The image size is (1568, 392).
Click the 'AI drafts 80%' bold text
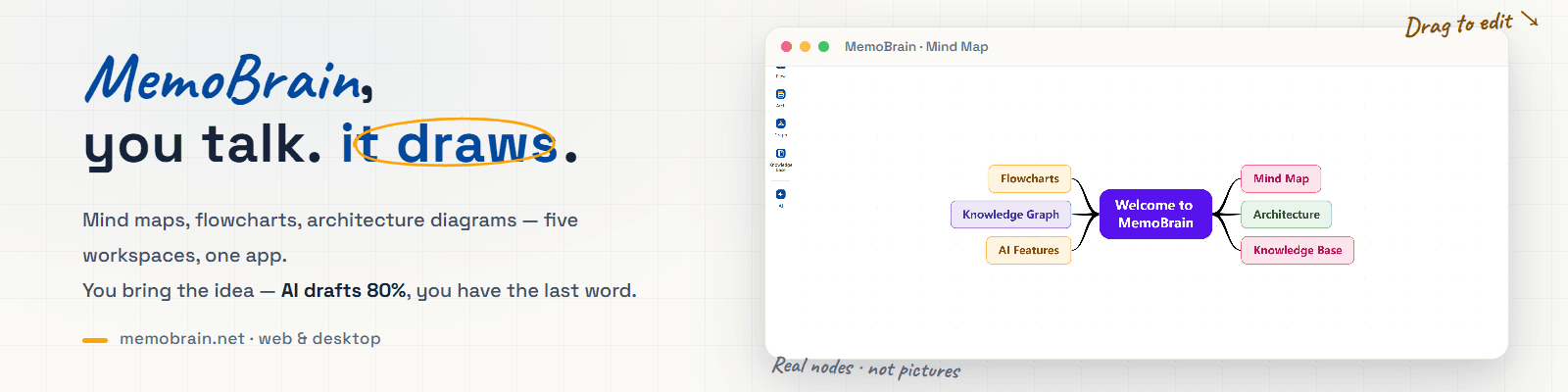tap(344, 290)
